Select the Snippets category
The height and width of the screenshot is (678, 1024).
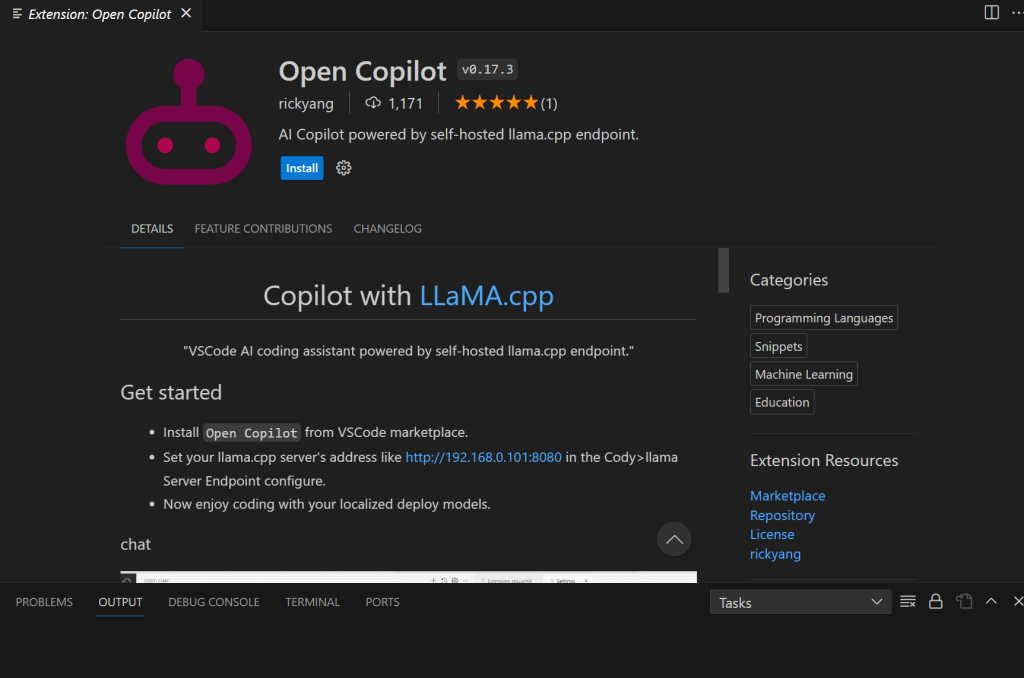(x=778, y=346)
